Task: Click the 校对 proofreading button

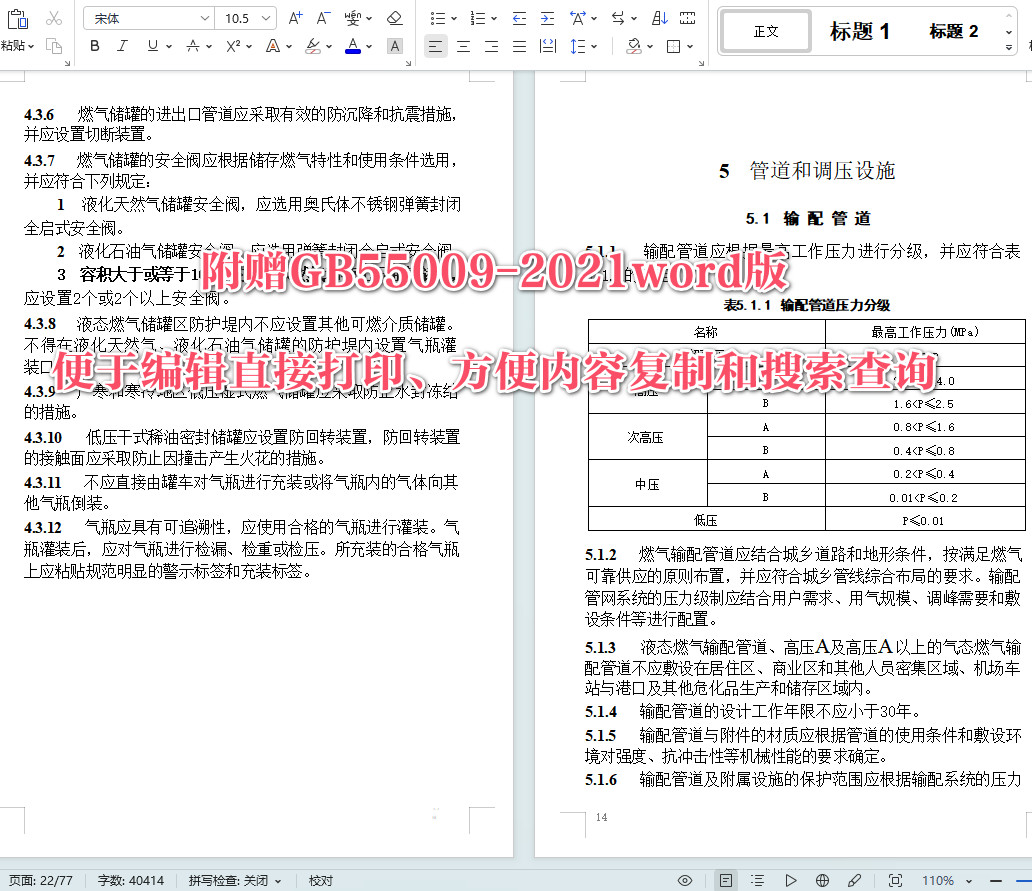Action: click(x=320, y=881)
